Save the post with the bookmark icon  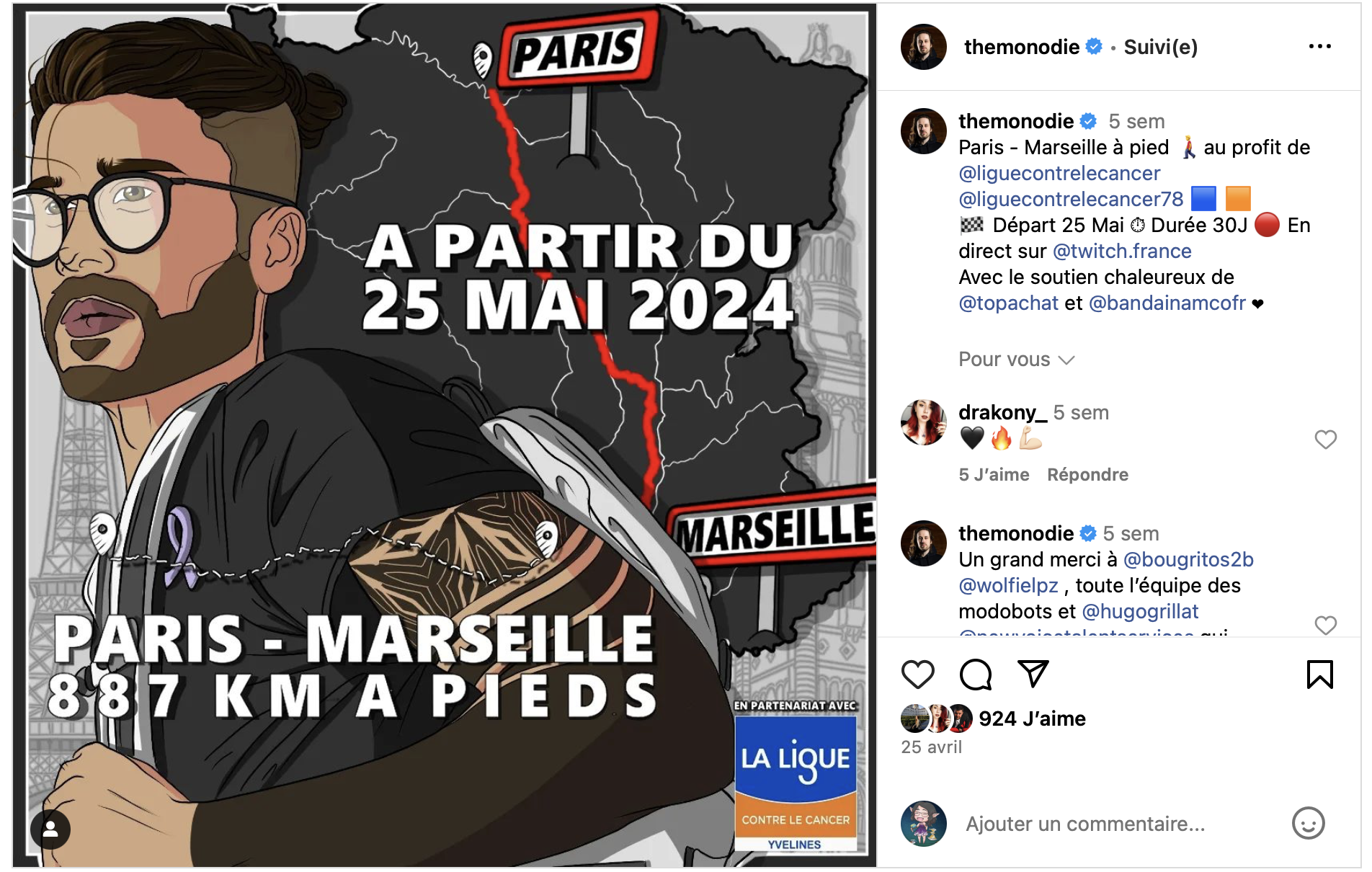(1320, 675)
